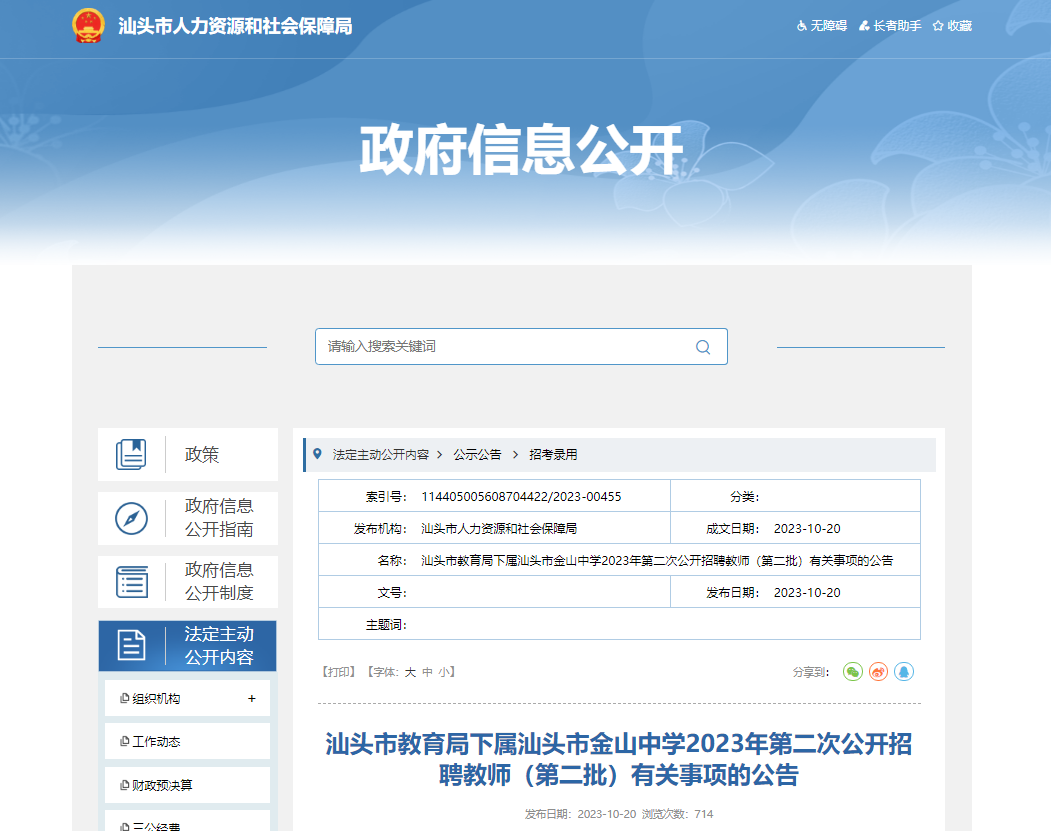Image resolution: width=1051 pixels, height=831 pixels.
Task: Share the article to WeChat
Action: (x=852, y=672)
